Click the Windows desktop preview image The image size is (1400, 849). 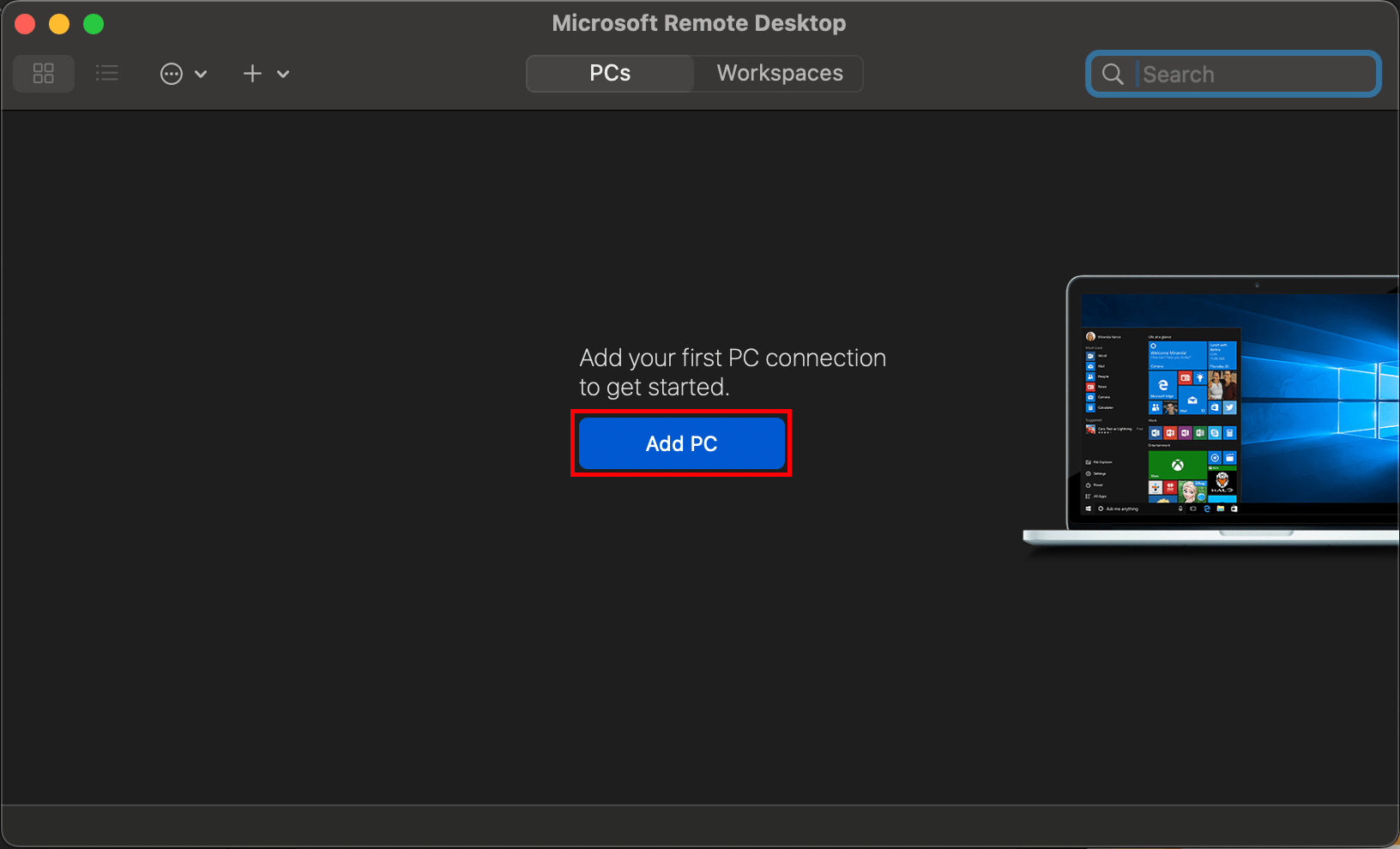pyautogui.click(x=1227, y=407)
